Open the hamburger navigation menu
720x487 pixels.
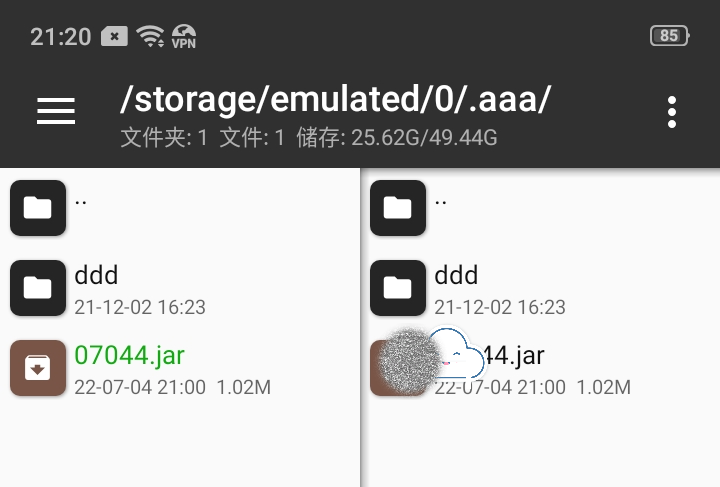56,111
